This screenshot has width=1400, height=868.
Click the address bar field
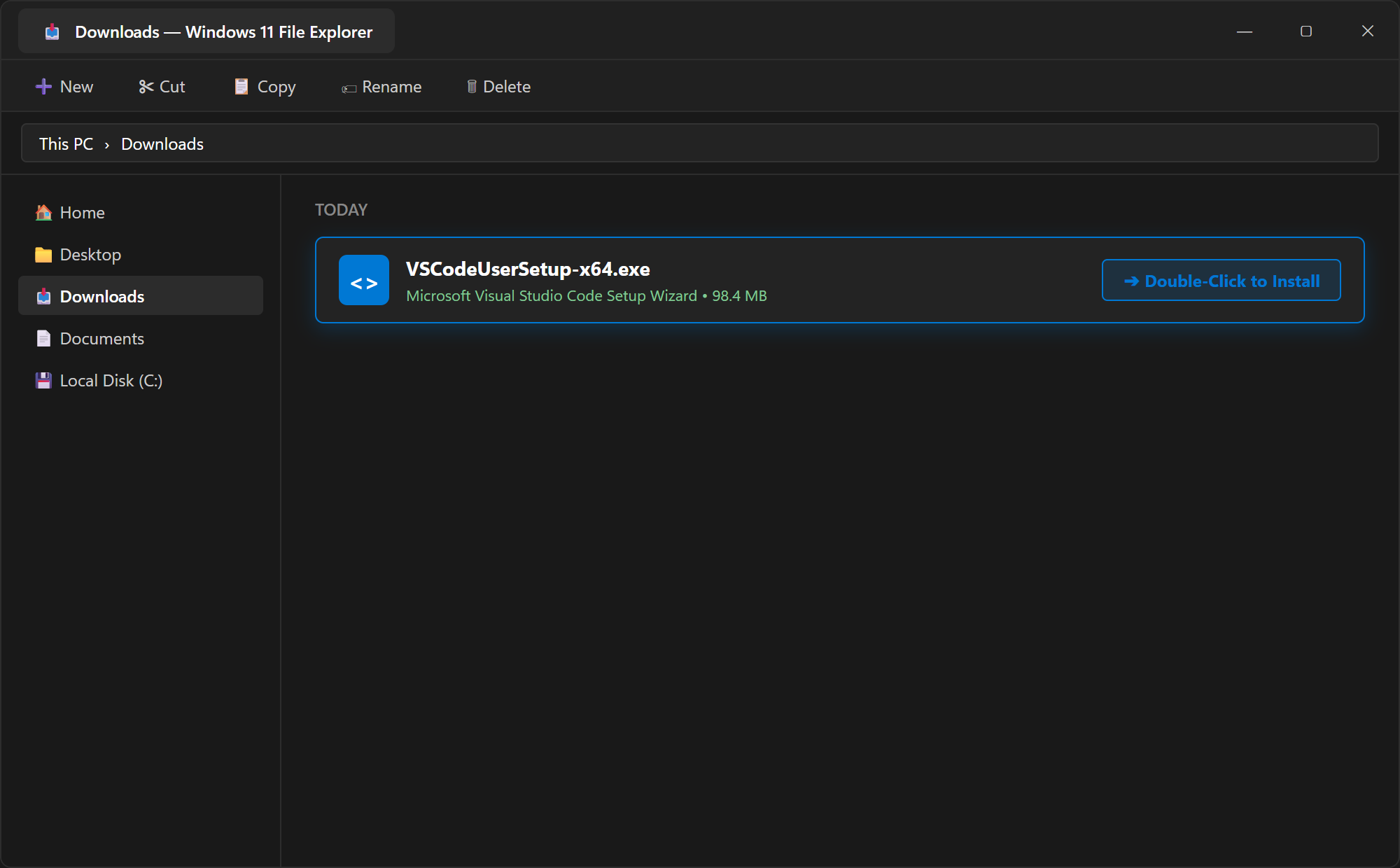(700, 143)
